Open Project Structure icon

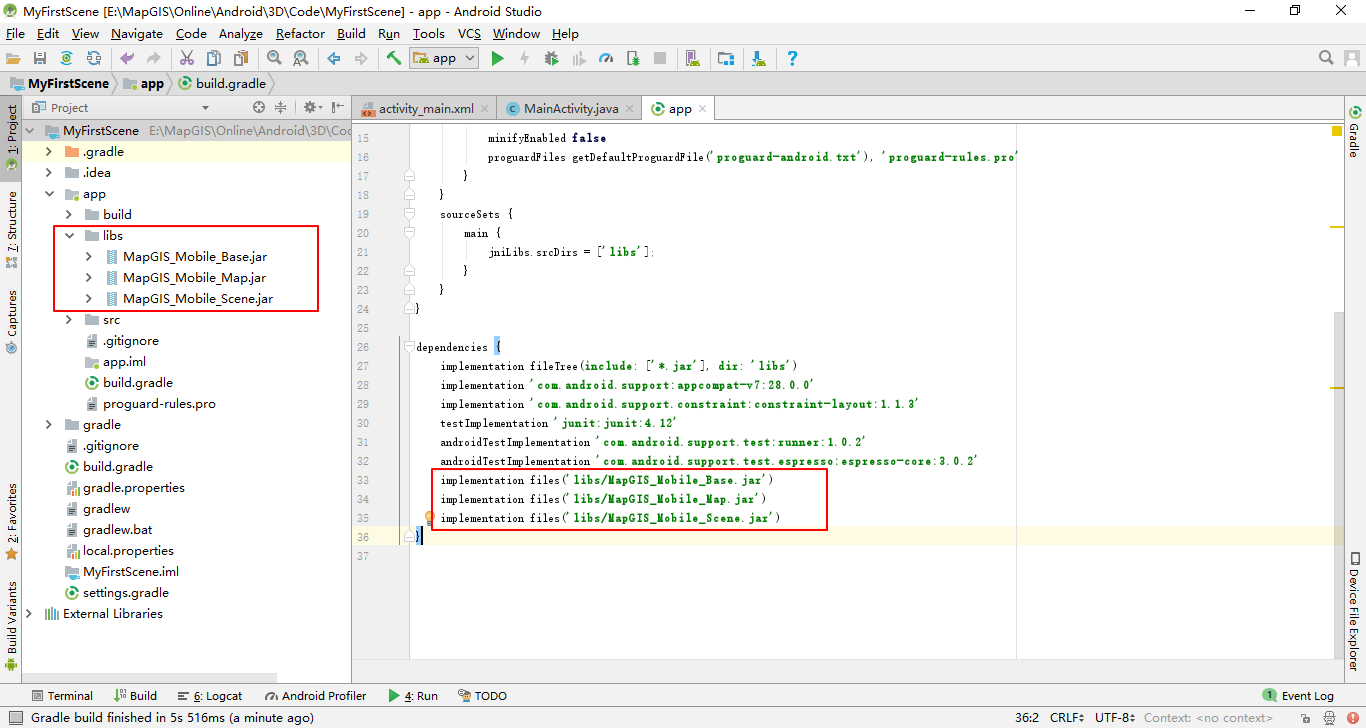[x=726, y=59]
